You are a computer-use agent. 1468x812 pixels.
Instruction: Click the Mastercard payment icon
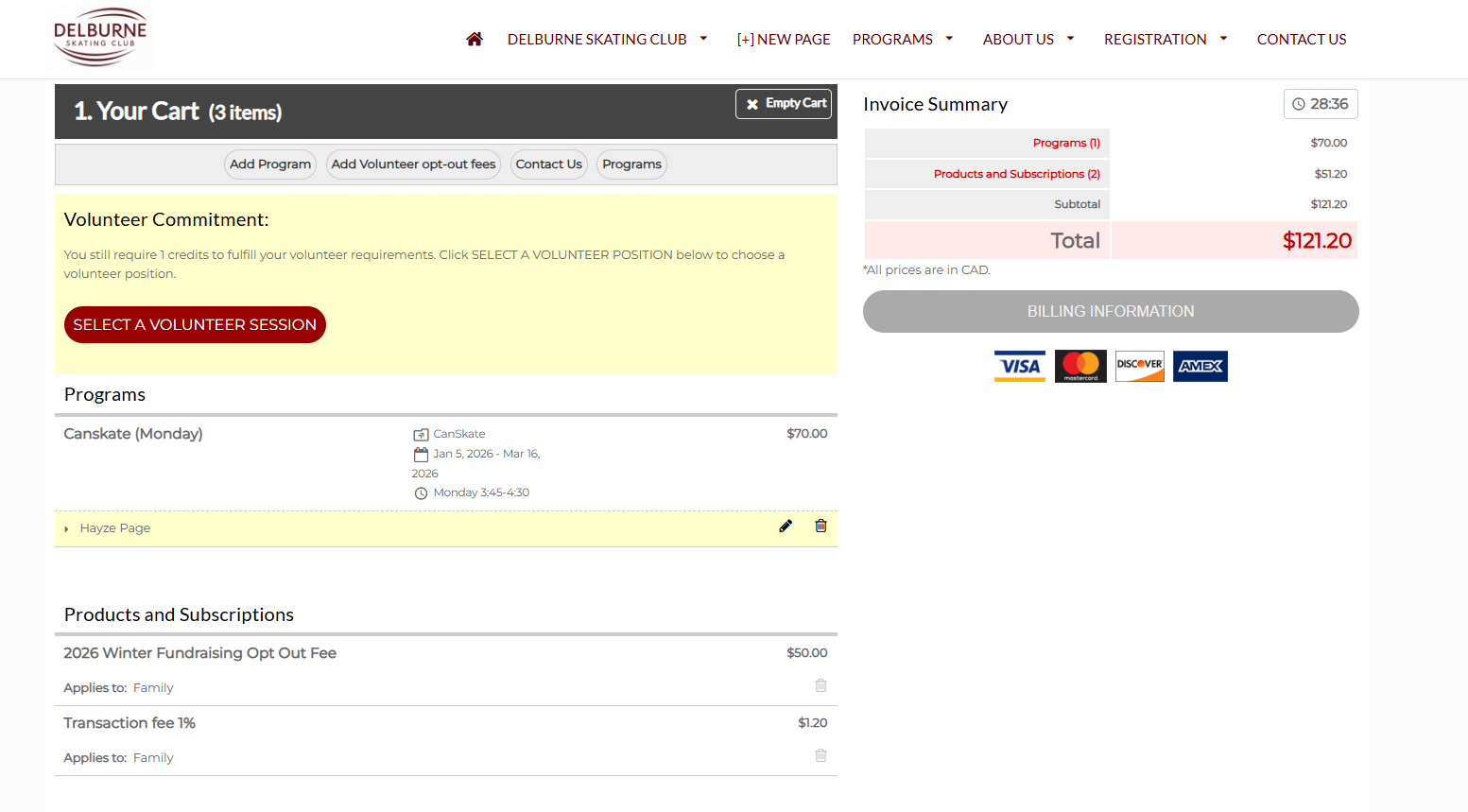coord(1080,366)
